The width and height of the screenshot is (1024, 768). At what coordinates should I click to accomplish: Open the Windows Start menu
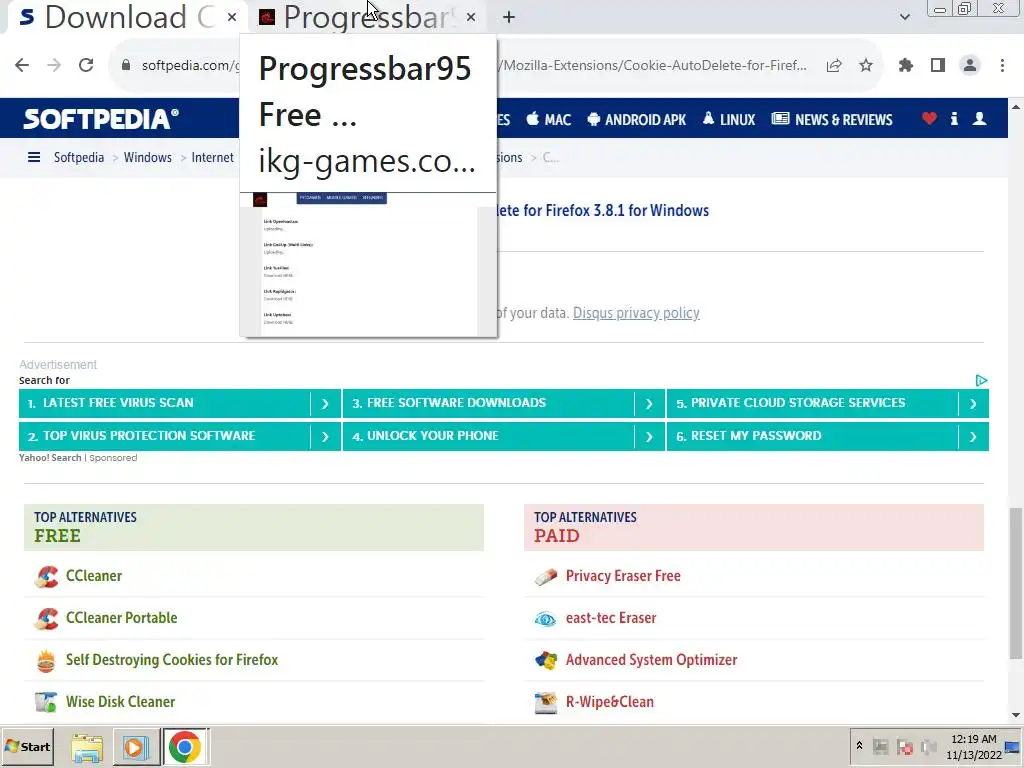point(27,746)
